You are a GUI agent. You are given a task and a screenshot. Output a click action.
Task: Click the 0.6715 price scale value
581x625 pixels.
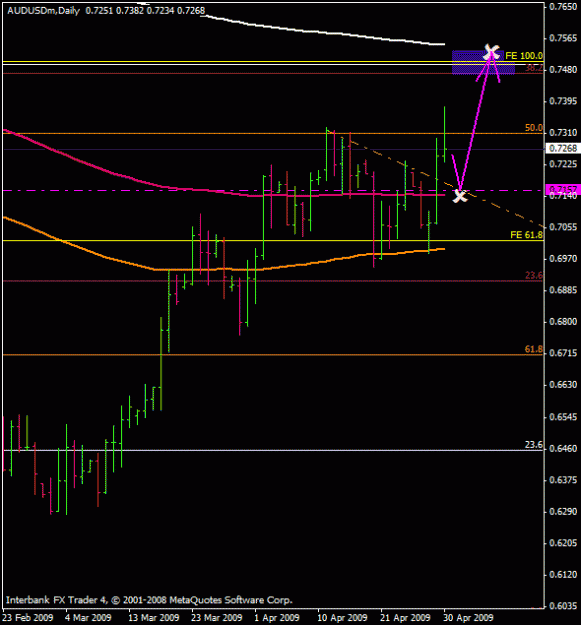click(x=563, y=353)
